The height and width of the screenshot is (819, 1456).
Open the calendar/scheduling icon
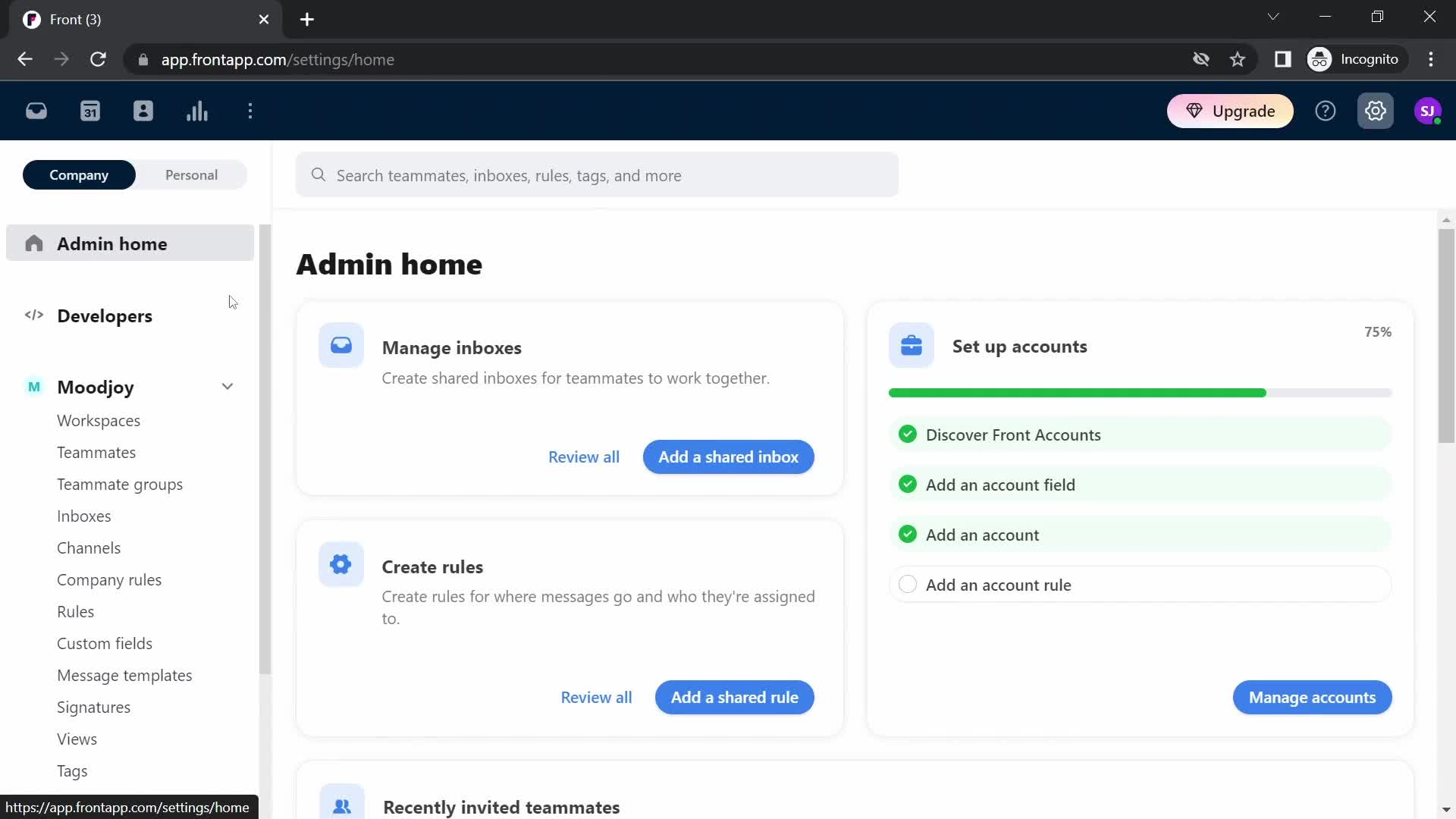pyautogui.click(x=90, y=111)
